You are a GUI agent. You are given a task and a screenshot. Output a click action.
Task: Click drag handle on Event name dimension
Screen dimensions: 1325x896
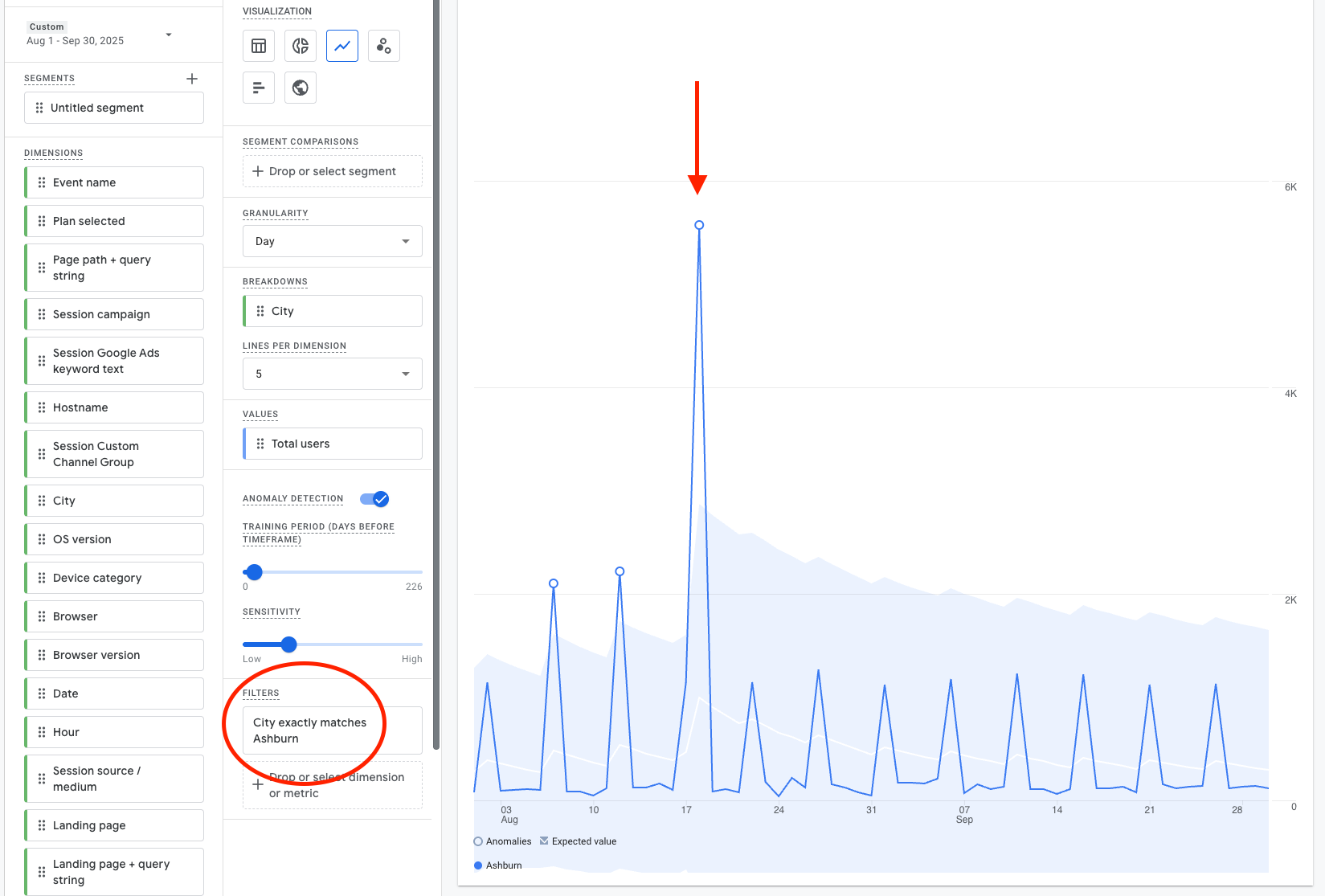click(42, 182)
